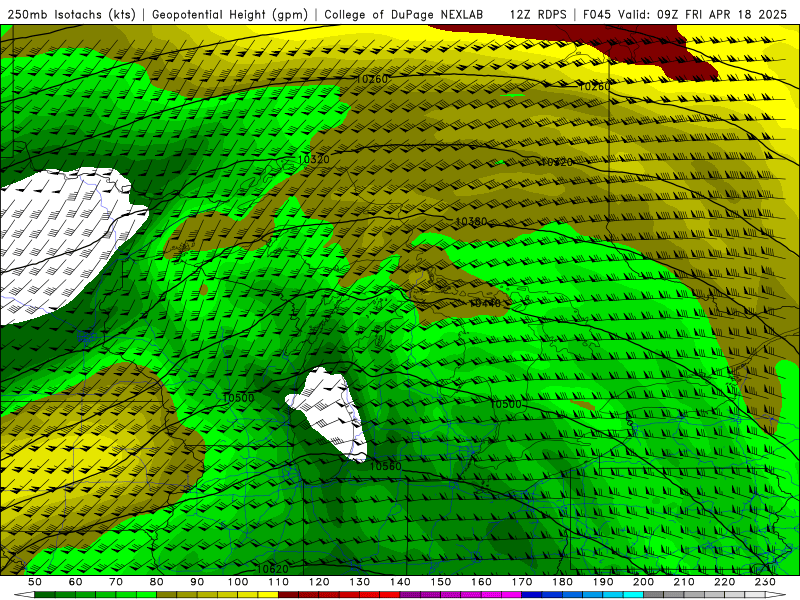Screen dimensions: 800x600
Task: Click the 70 value on the color scale
Action: pos(116,582)
